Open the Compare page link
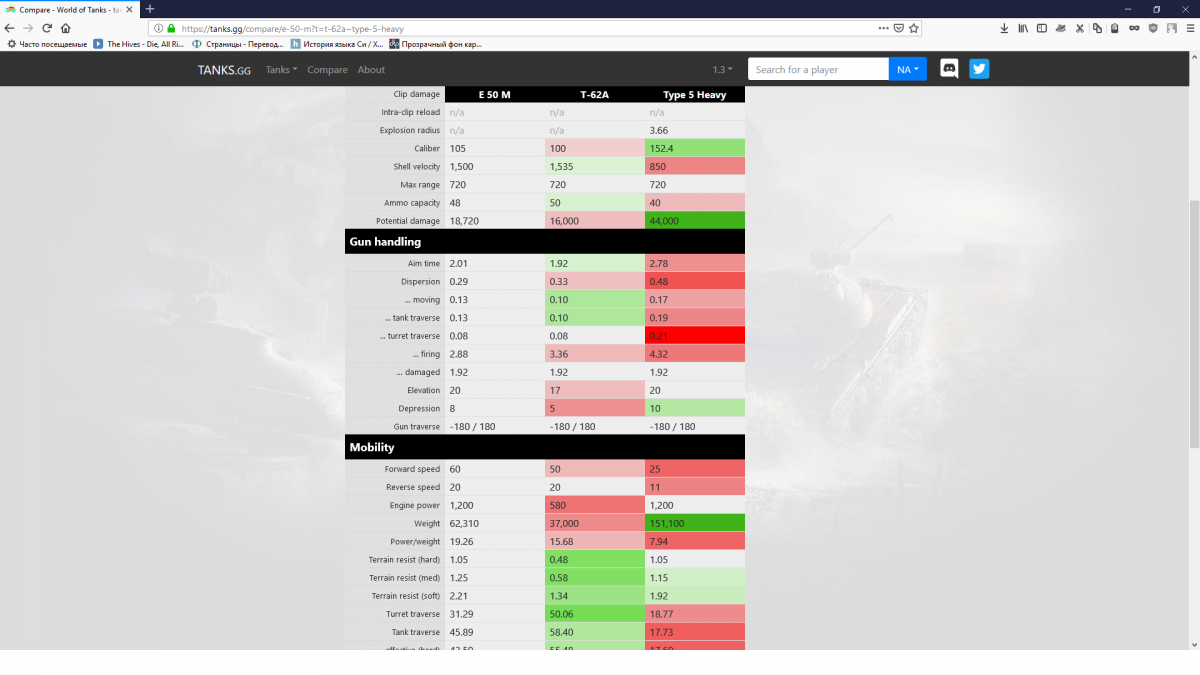 (327, 70)
